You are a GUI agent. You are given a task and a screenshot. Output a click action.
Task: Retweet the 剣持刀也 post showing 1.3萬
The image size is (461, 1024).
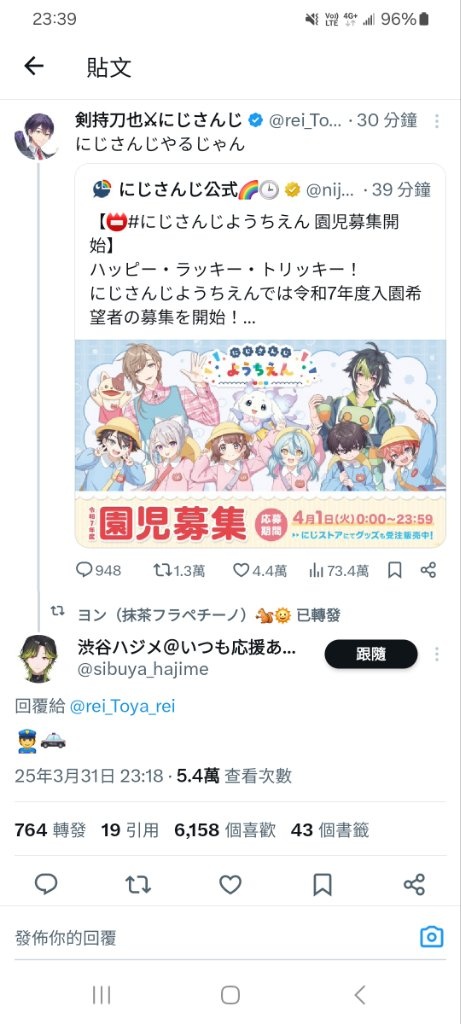click(x=179, y=570)
